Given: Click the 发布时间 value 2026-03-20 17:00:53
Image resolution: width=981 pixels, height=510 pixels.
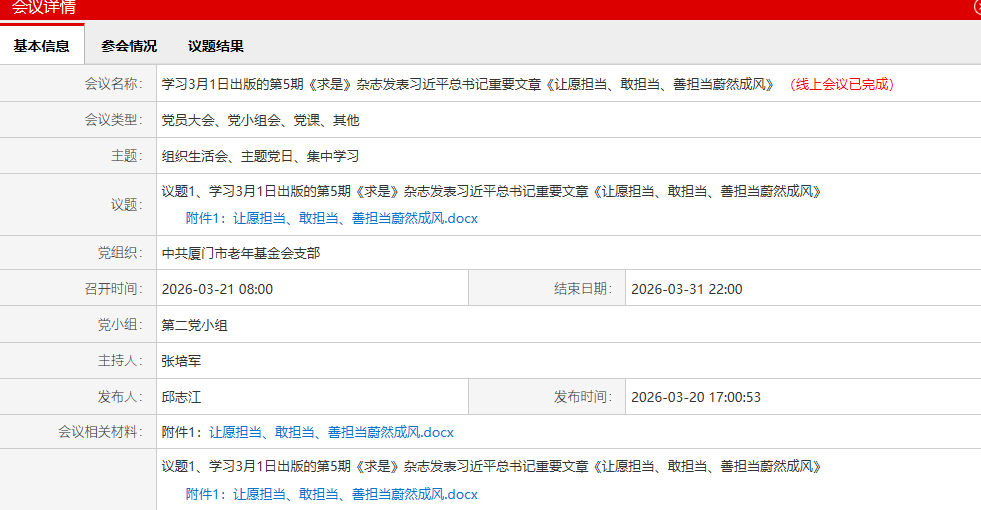Looking at the screenshot, I should (695, 397).
